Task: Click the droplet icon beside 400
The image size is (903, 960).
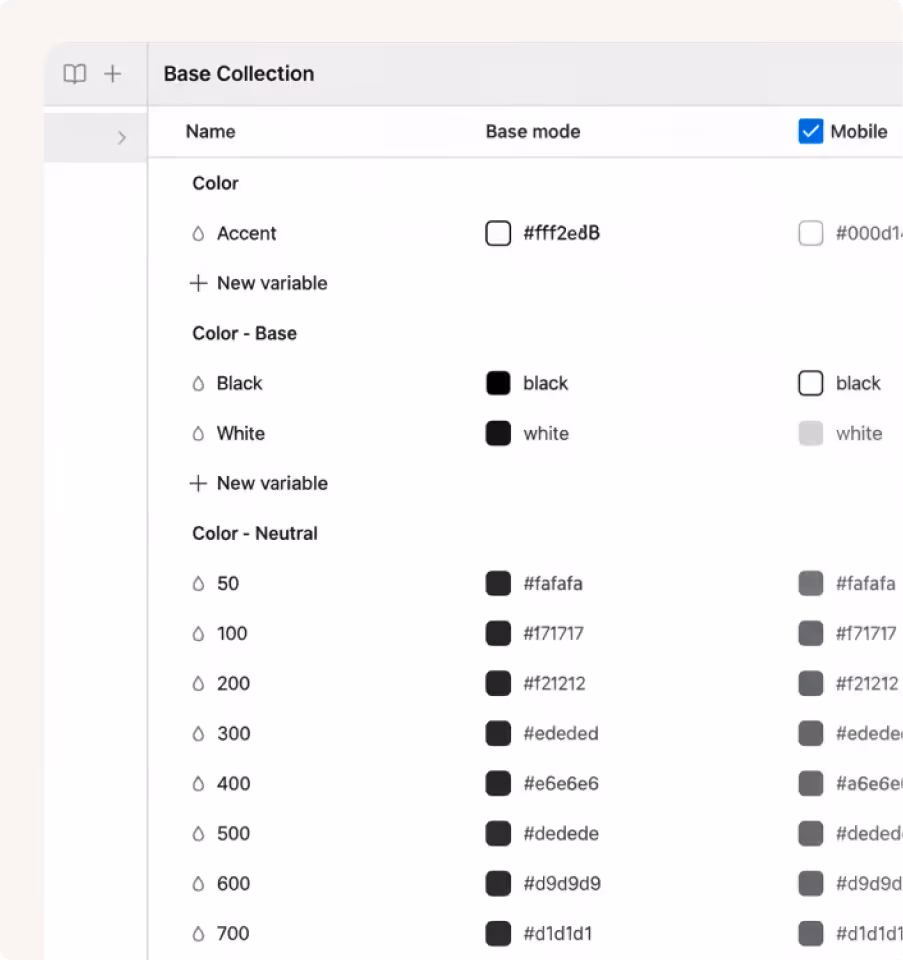Action: (x=198, y=784)
